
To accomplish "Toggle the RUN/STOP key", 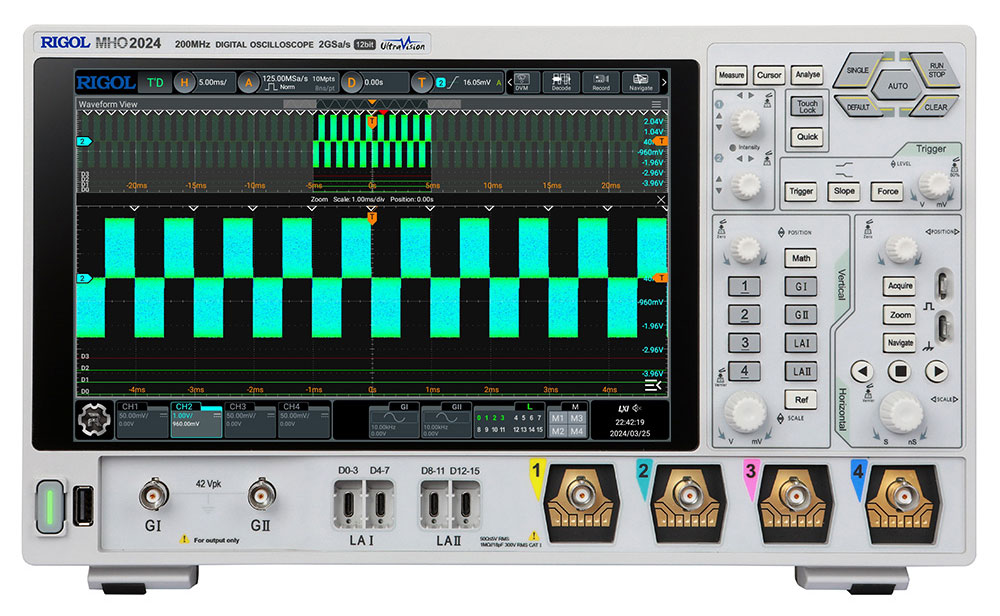I will (936, 70).
